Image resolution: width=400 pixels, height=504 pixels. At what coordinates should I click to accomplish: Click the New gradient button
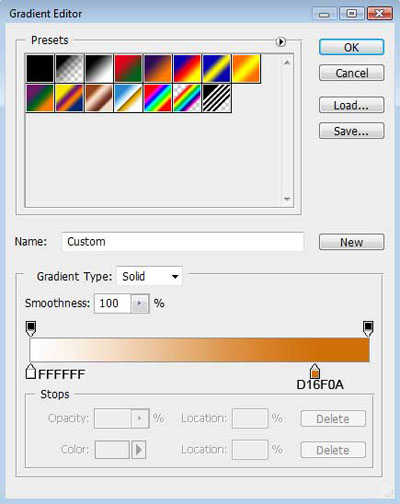[352, 242]
